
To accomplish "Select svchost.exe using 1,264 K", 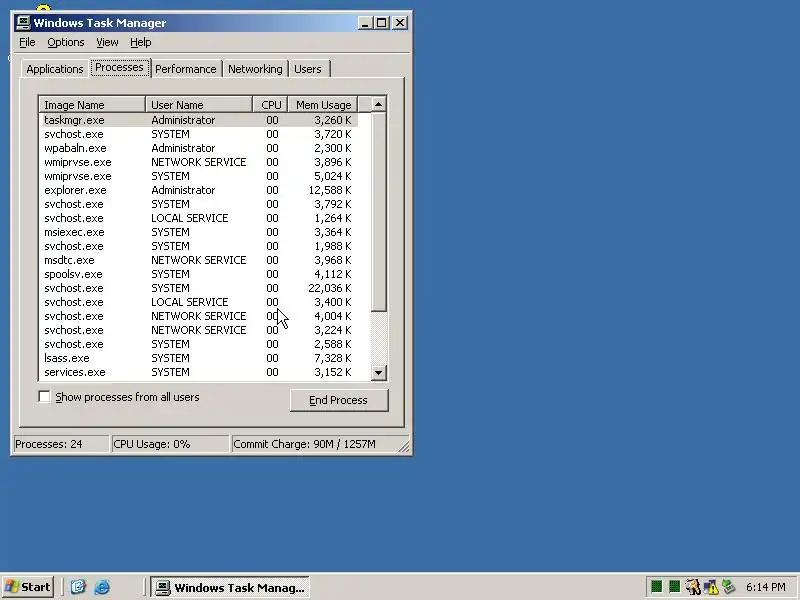I will coord(198,218).
